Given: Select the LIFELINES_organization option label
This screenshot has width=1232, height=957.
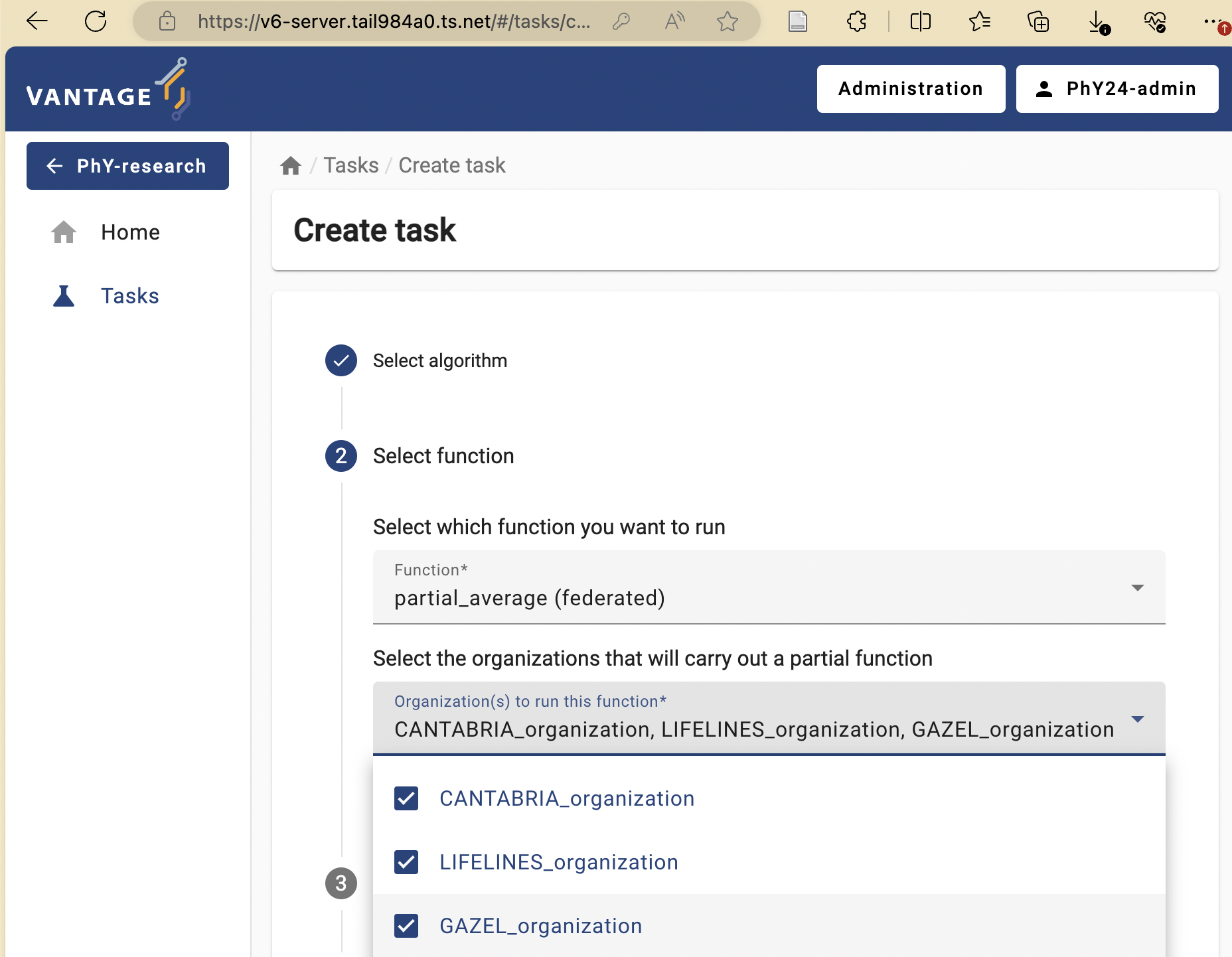Looking at the screenshot, I should (559, 862).
